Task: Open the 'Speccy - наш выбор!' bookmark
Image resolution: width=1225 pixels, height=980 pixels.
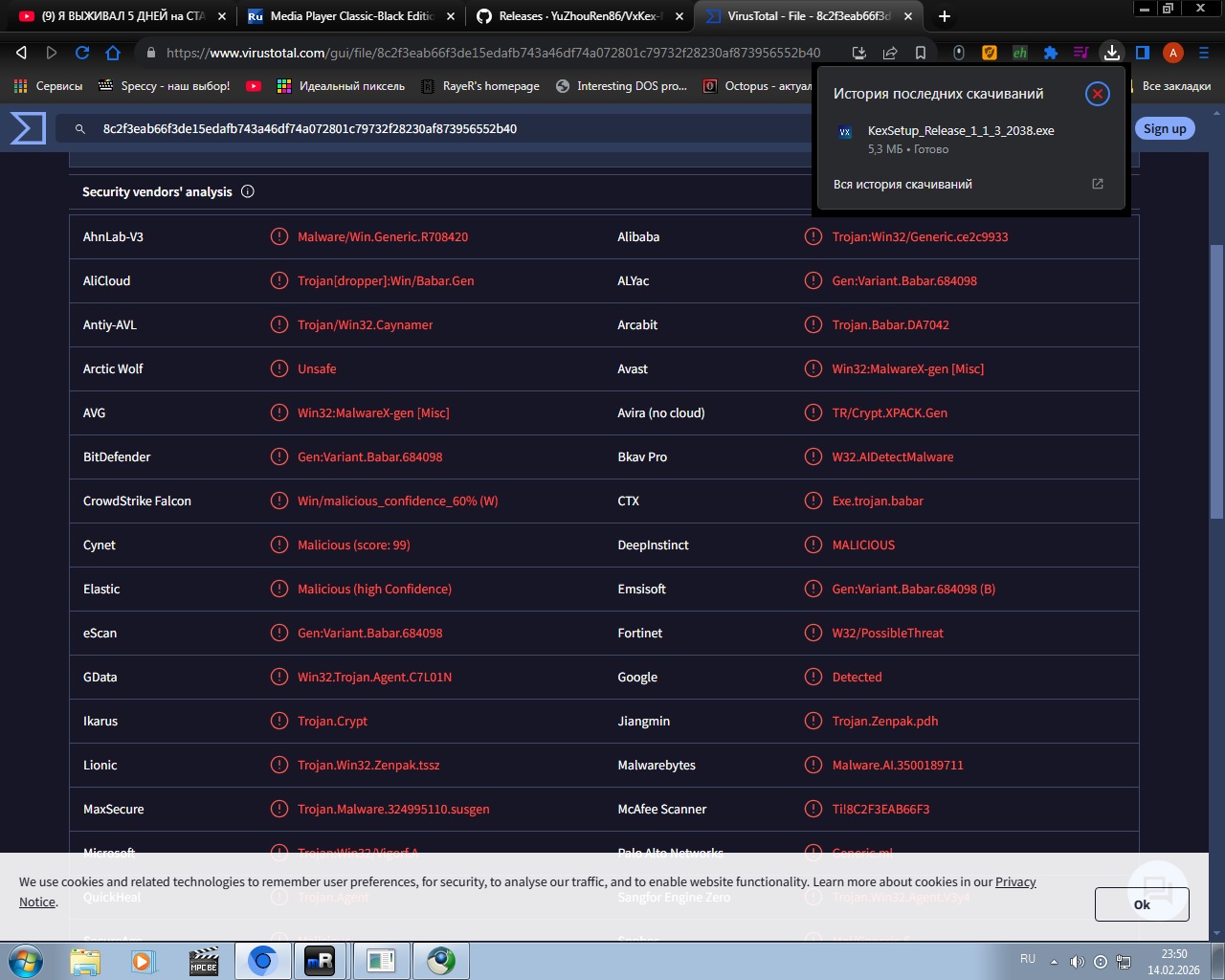Action: pyautogui.click(x=165, y=86)
